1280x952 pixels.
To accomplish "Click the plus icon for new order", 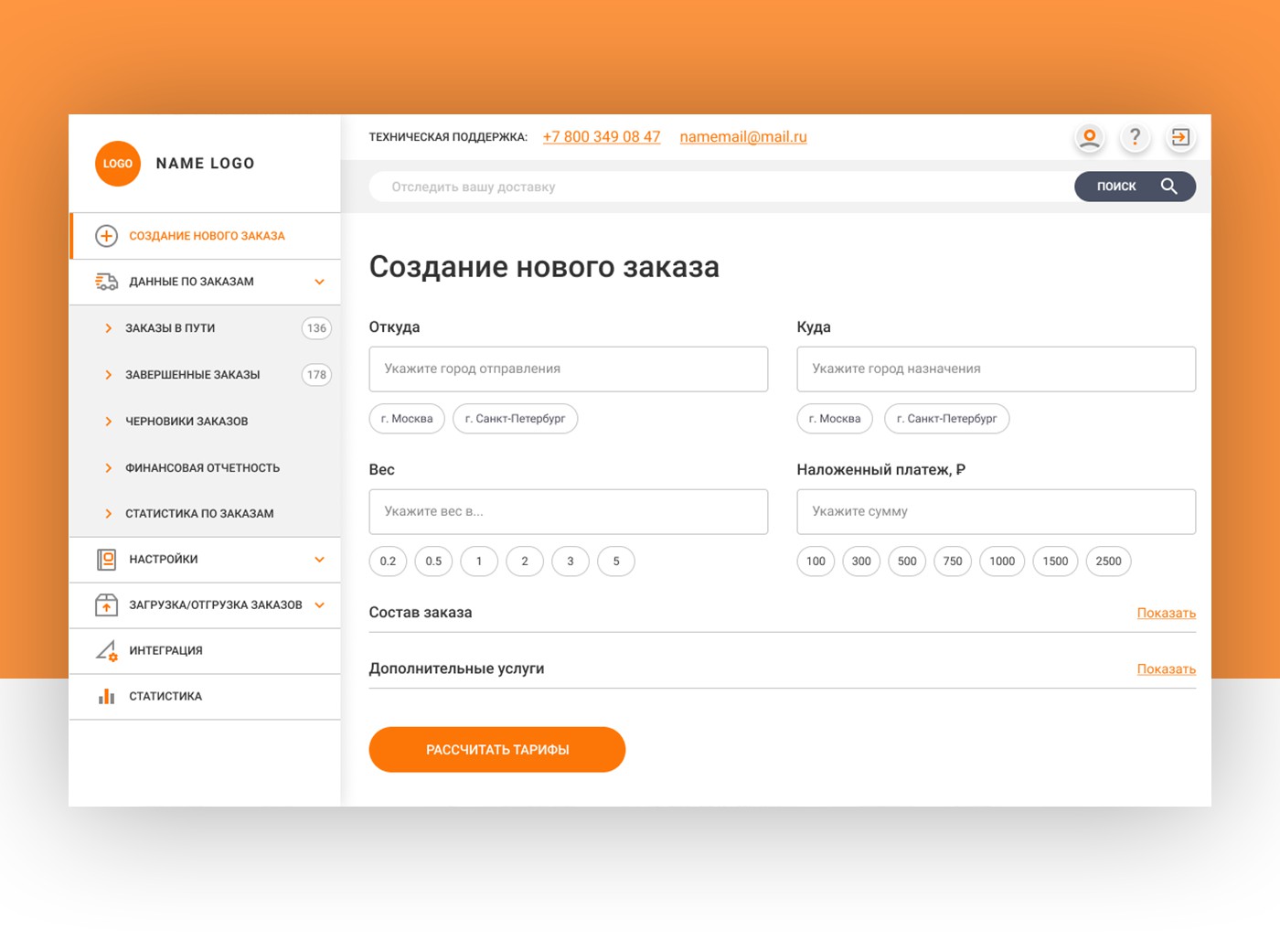I will coord(107,236).
